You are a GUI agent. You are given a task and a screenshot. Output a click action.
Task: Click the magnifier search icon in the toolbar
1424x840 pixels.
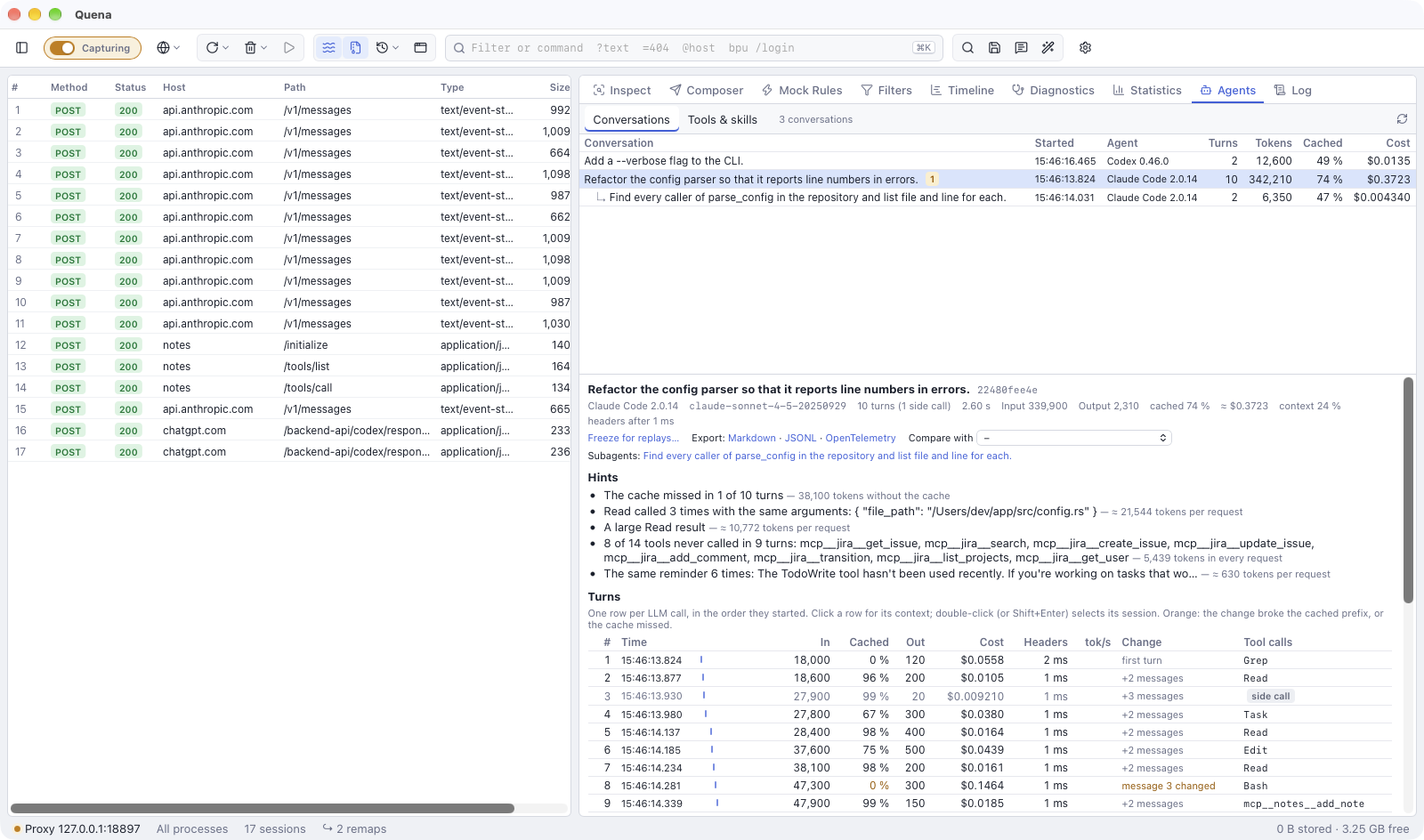(968, 48)
